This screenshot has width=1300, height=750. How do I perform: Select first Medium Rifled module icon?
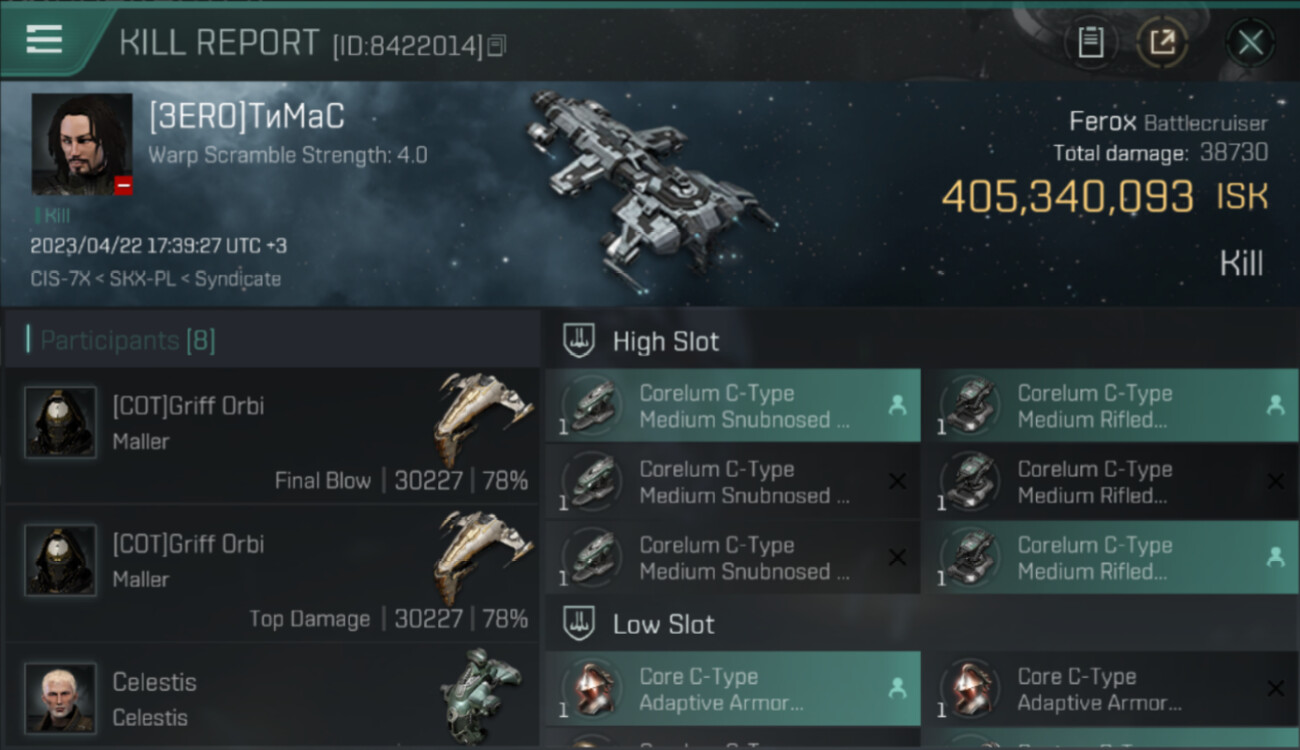(970, 406)
